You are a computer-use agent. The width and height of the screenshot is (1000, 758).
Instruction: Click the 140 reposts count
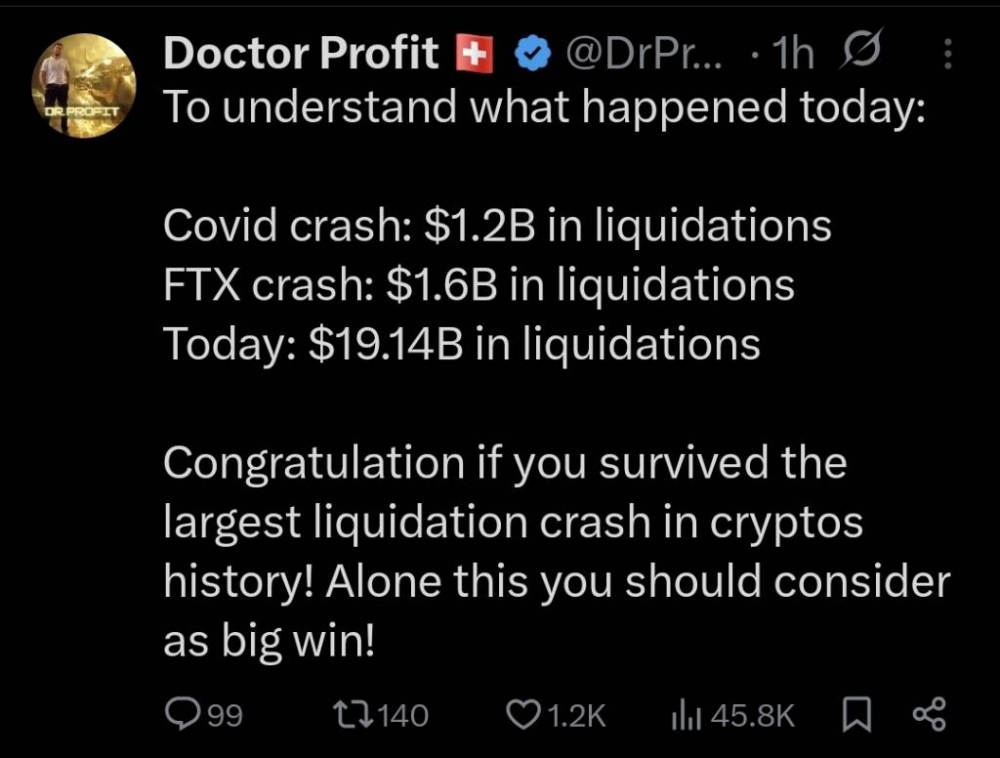coord(404,715)
